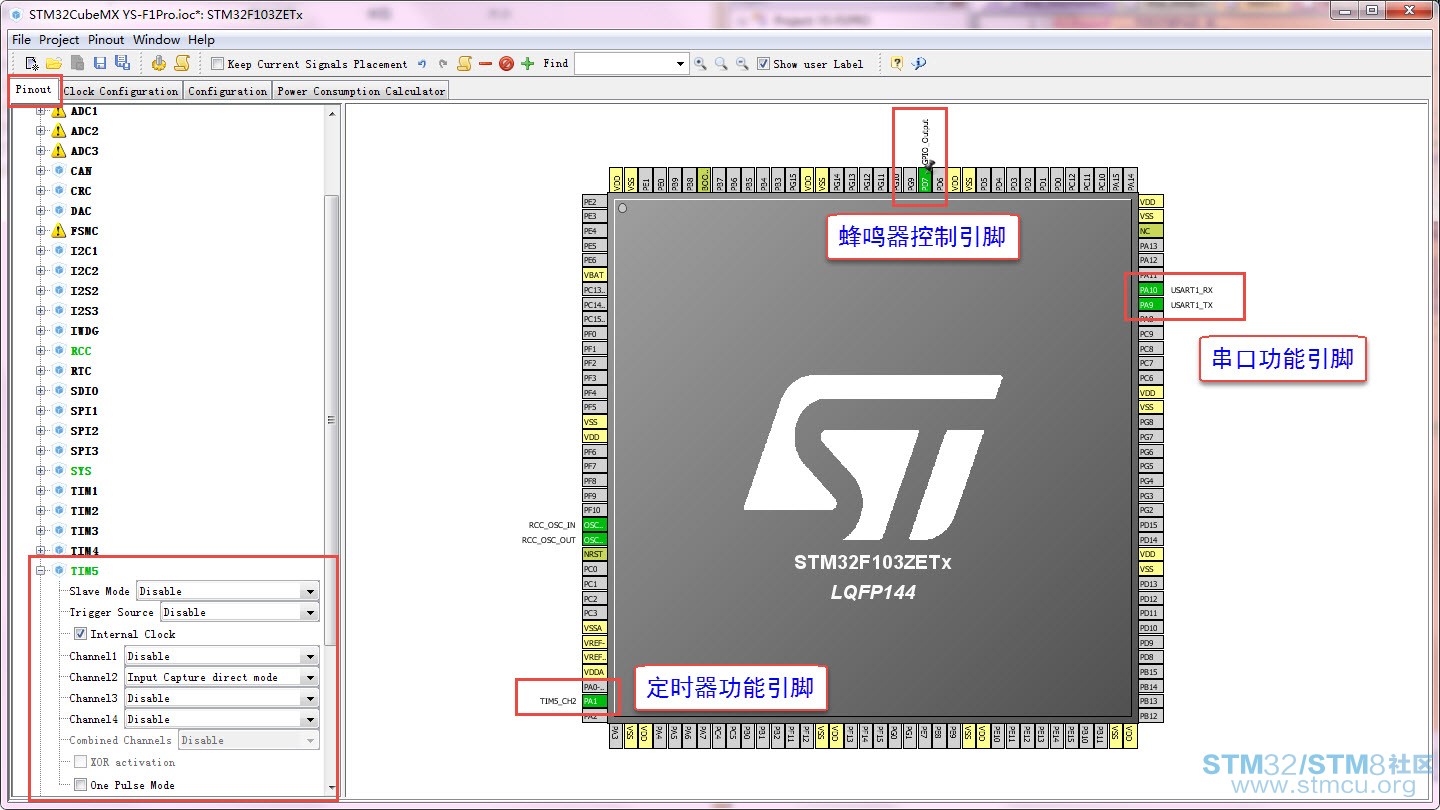Open the Window menu
This screenshot has width=1440, height=810.
[157, 40]
